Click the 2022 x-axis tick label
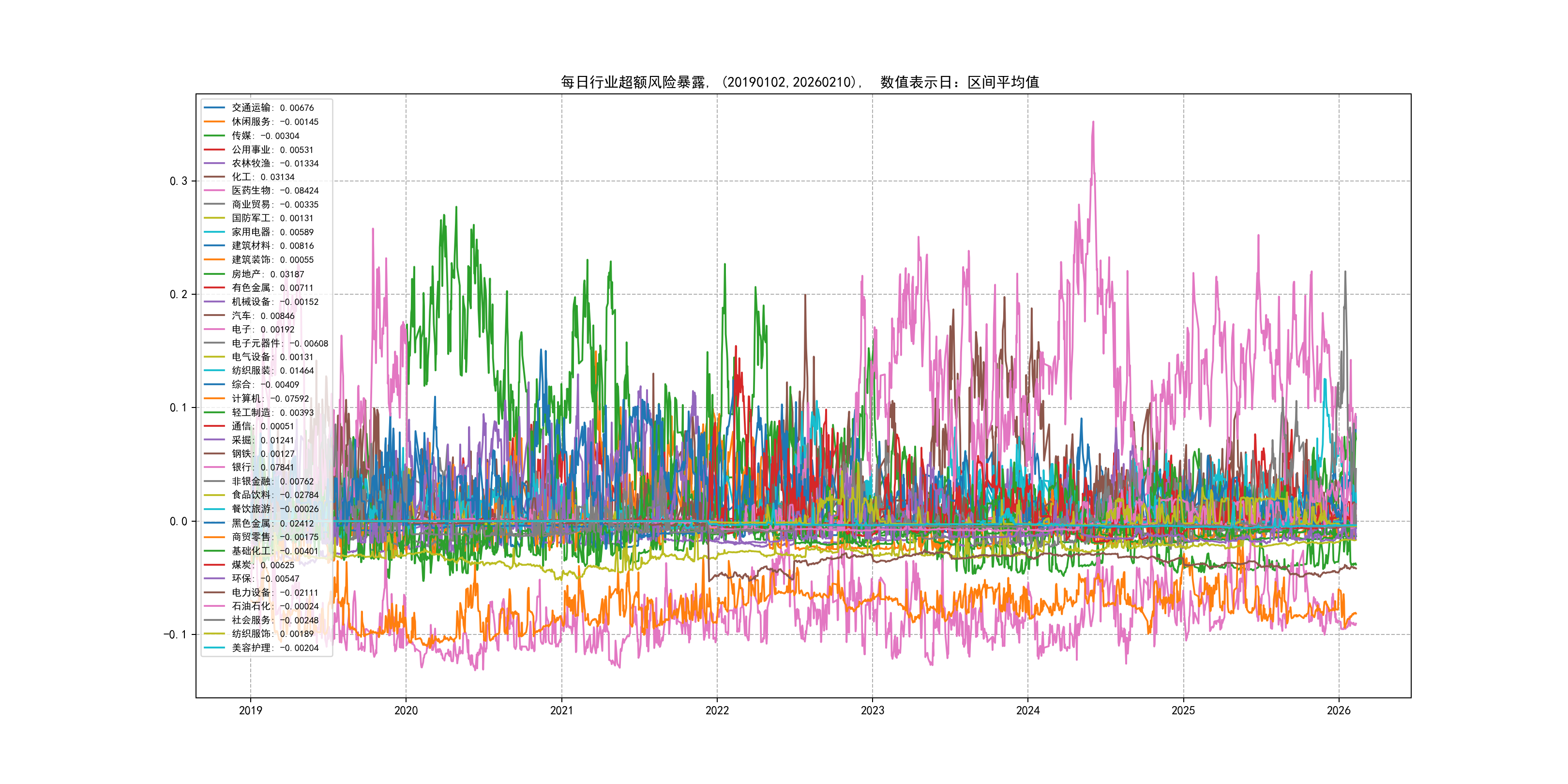 click(x=716, y=710)
